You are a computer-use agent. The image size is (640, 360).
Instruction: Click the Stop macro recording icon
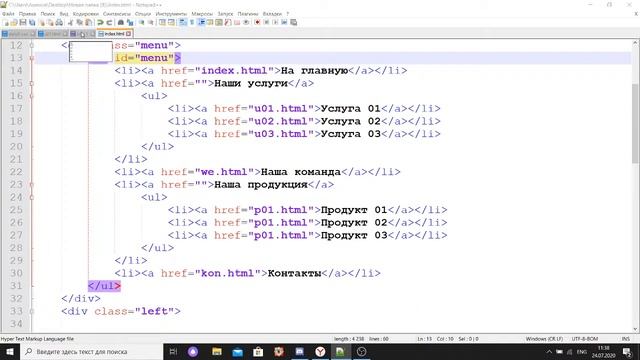tap(266, 22)
